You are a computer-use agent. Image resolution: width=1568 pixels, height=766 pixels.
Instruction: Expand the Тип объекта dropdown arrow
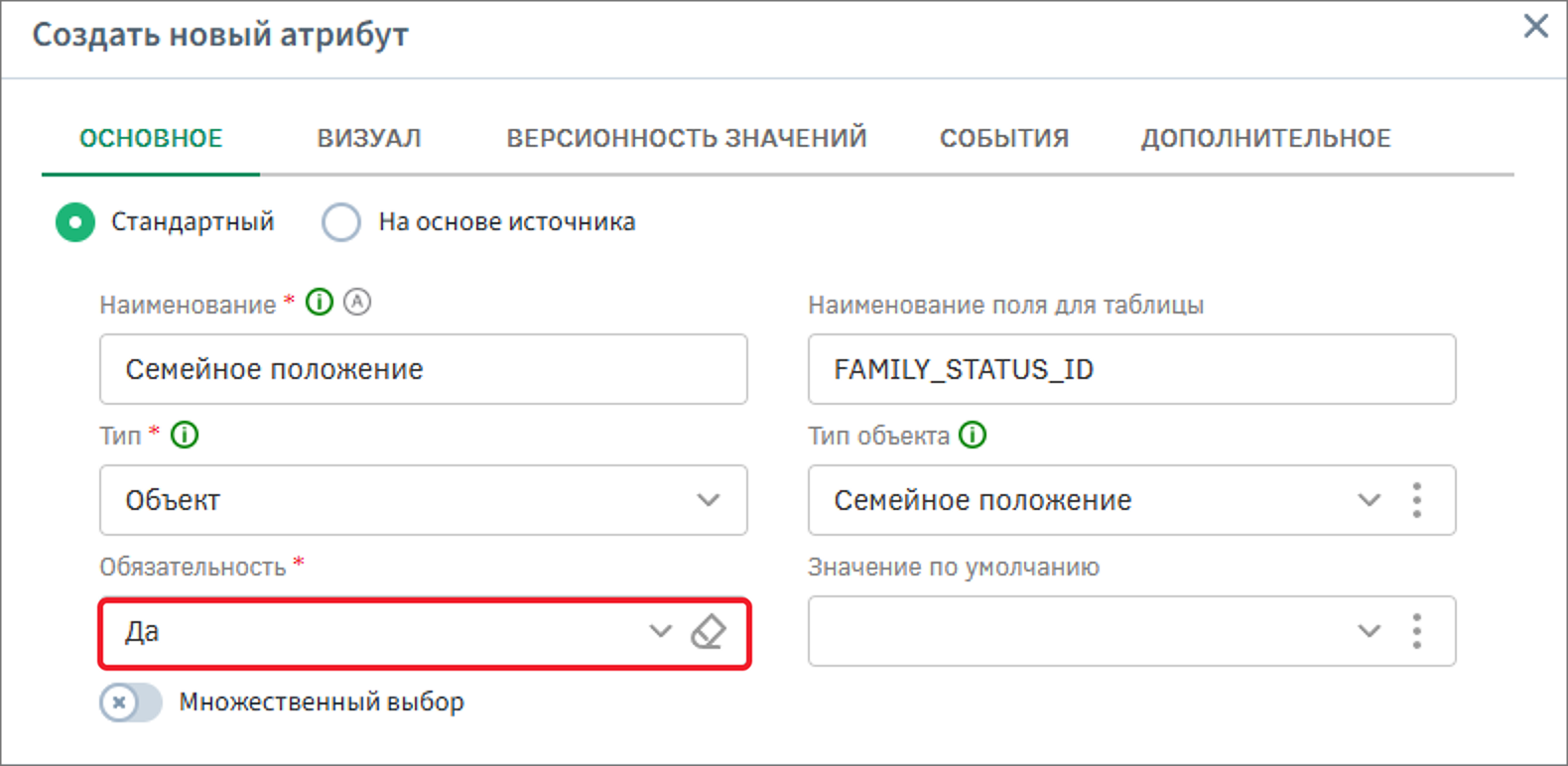[1369, 500]
